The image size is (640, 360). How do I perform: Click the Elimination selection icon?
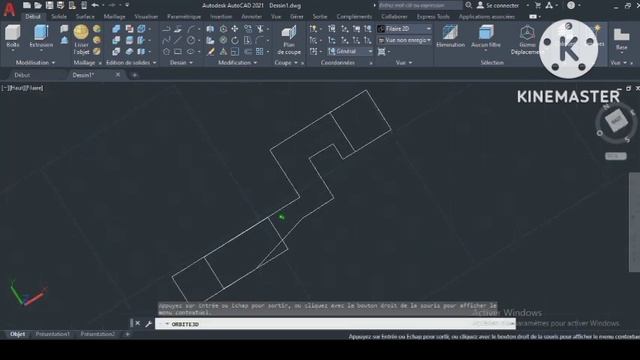450,32
